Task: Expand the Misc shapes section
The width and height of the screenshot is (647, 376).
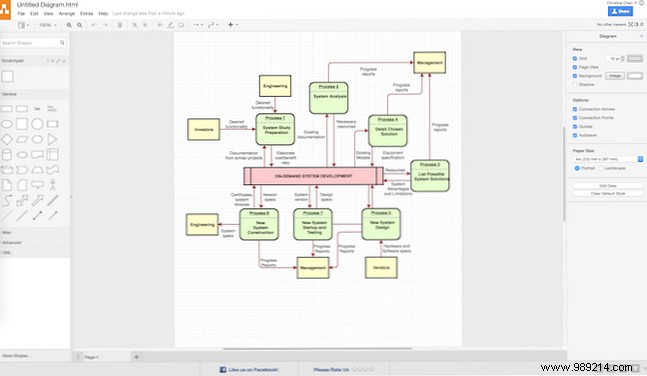Action: click(x=35, y=233)
